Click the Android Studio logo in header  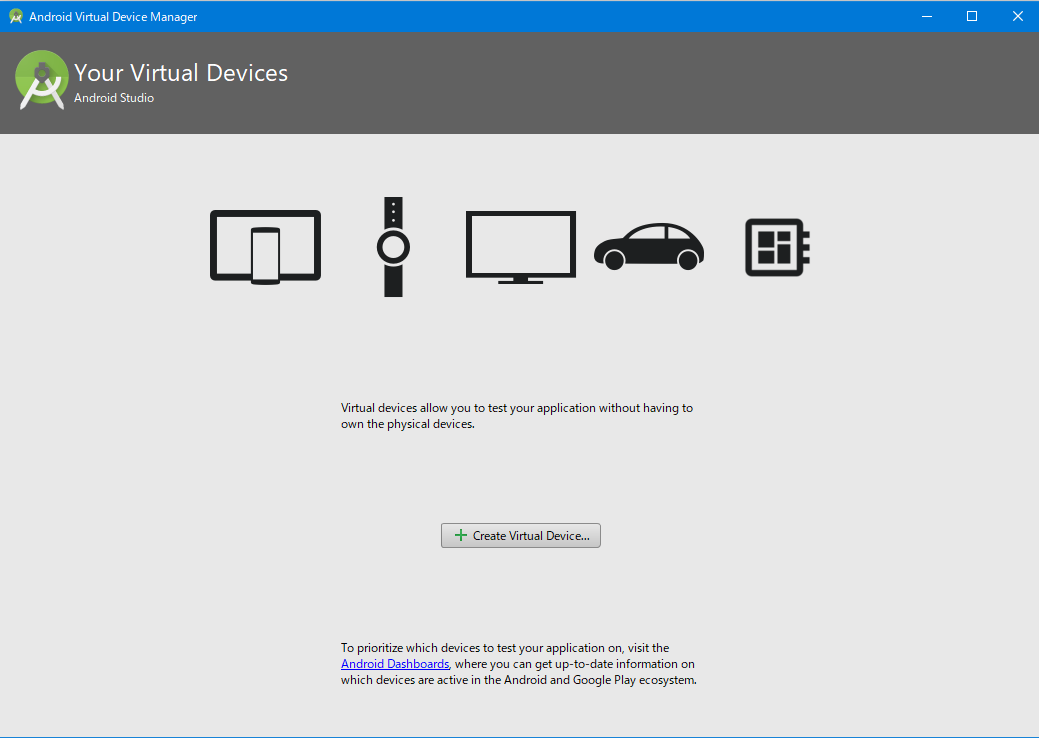pos(42,80)
